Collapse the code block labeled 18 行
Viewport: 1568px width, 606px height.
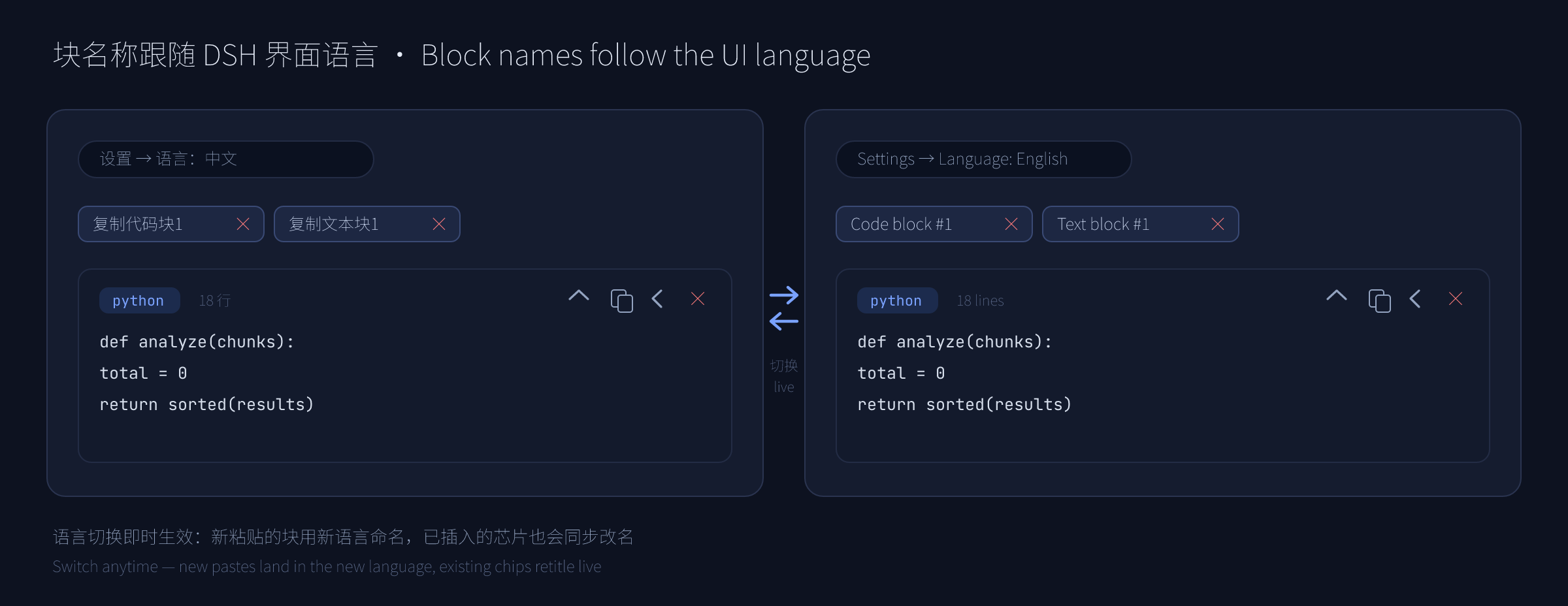point(579,296)
